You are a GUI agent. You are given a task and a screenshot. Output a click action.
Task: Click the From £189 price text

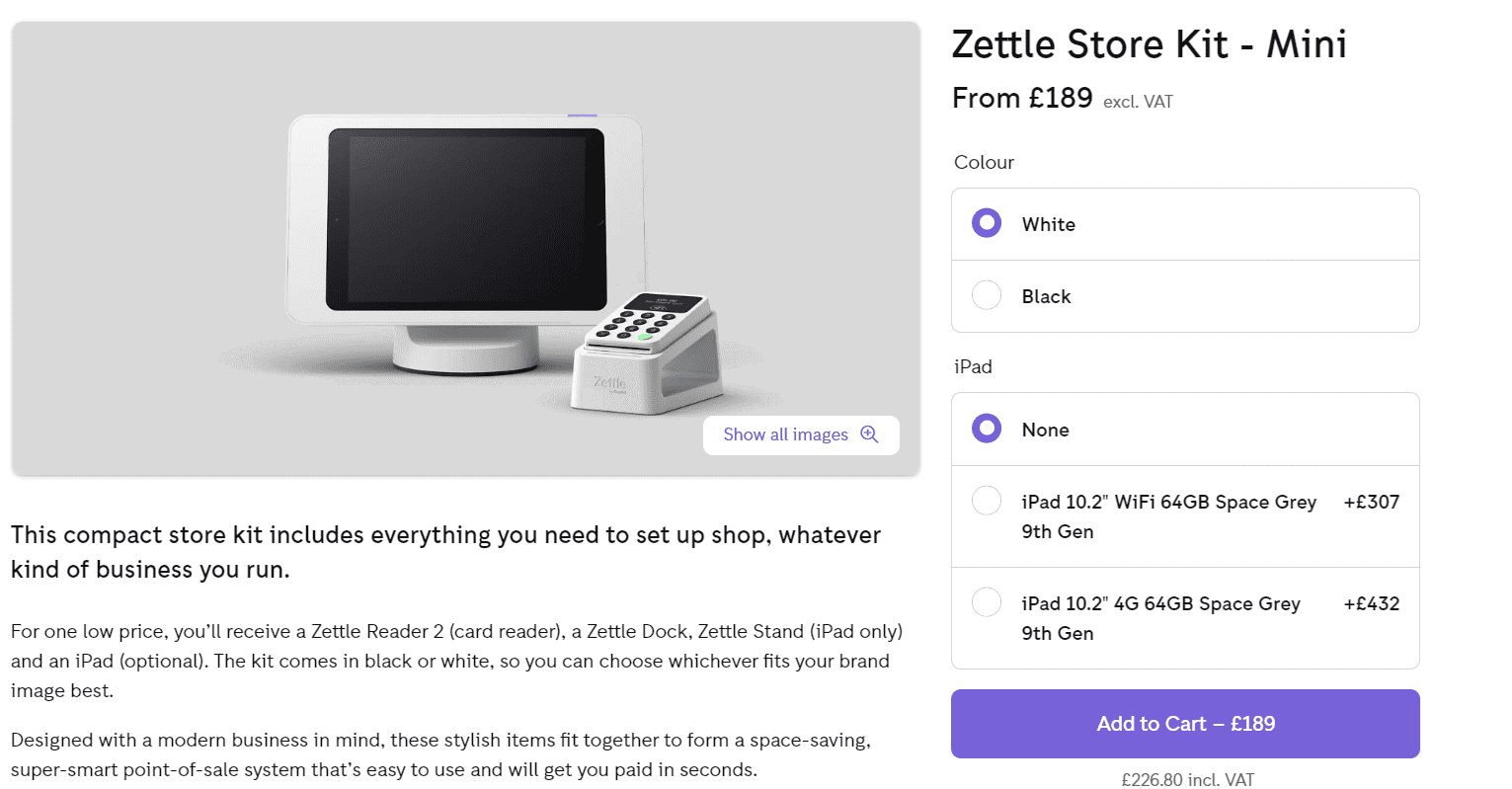pos(1022,98)
